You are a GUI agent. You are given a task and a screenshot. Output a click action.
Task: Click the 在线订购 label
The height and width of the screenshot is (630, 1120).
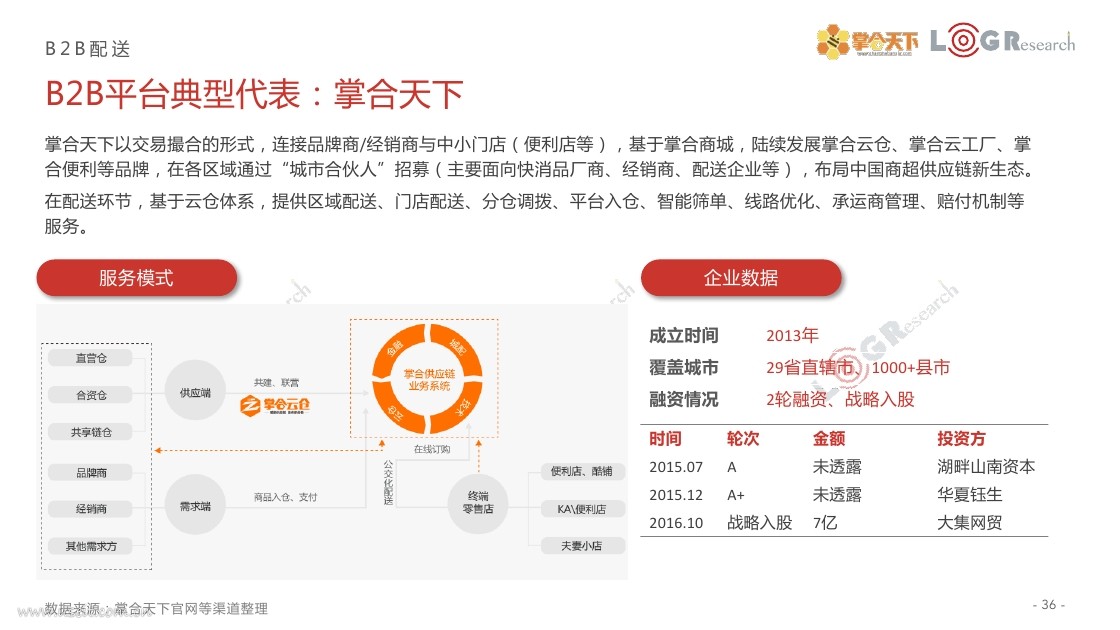432,449
